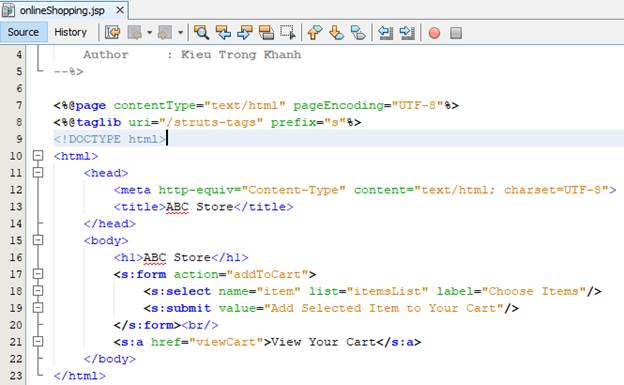Click the '--%>' comment end on line 5
The width and height of the screenshot is (624, 385).
[x=68, y=72]
